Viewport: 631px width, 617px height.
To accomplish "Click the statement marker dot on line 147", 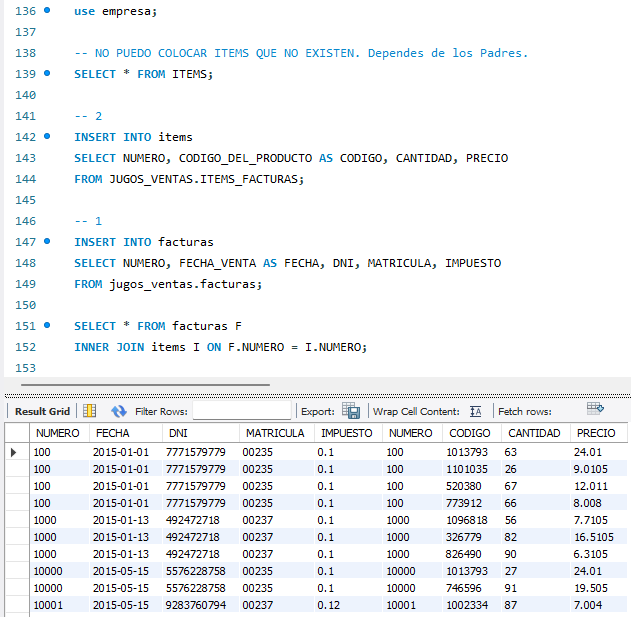I will (x=47, y=241).
